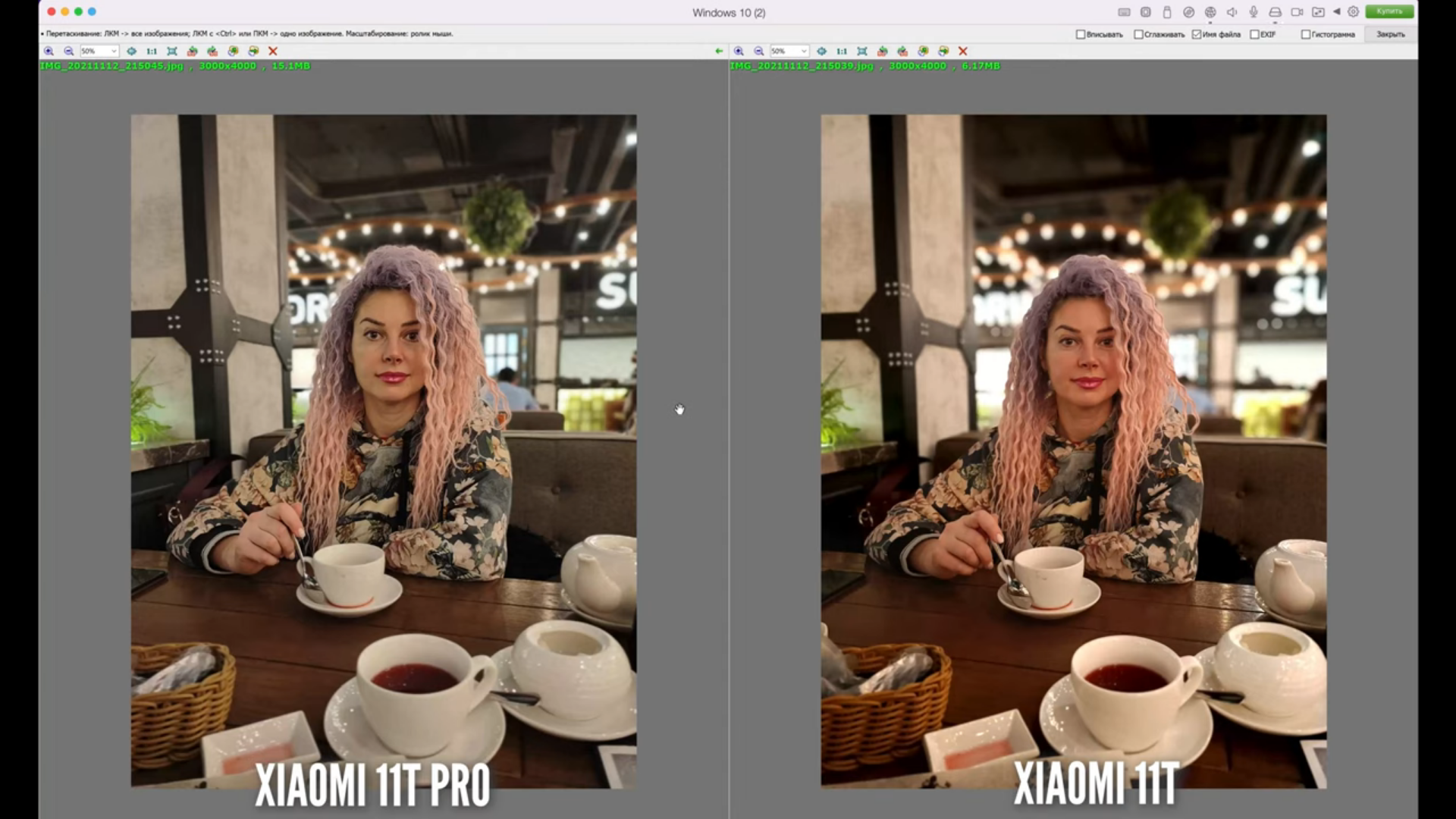
Task: Click the Xiaomi 11T Pro photo
Action: tap(383, 451)
